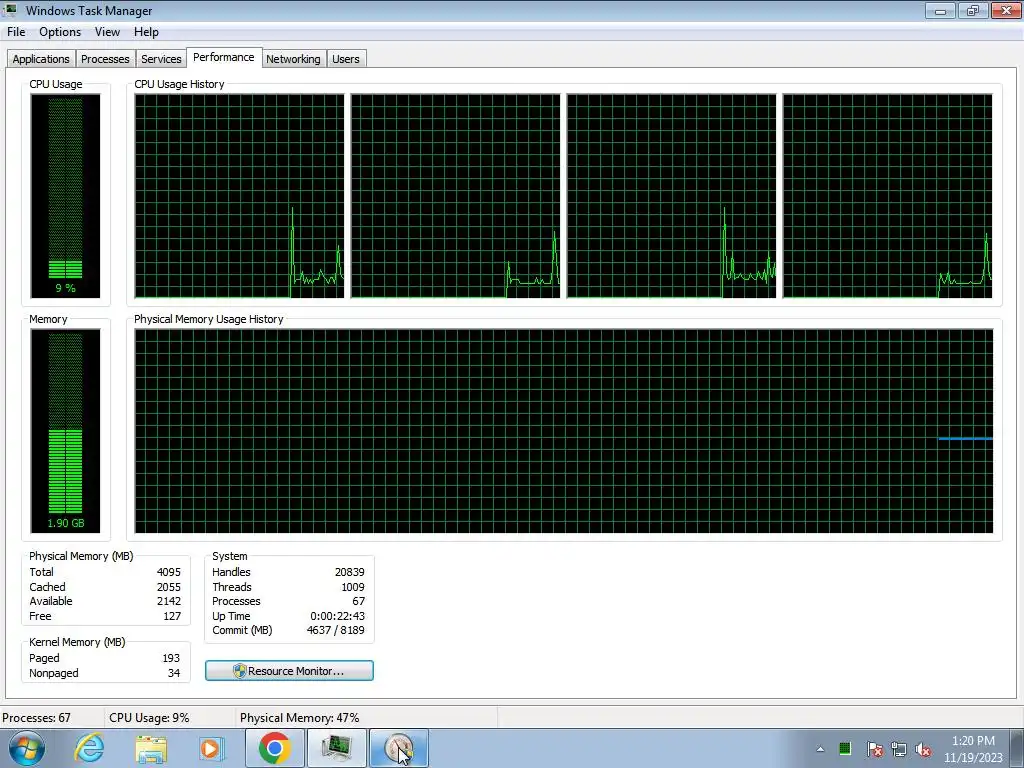Click the second CPU core history graph
The height and width of the screenshot is (768, 1024).
pos(455,196)
